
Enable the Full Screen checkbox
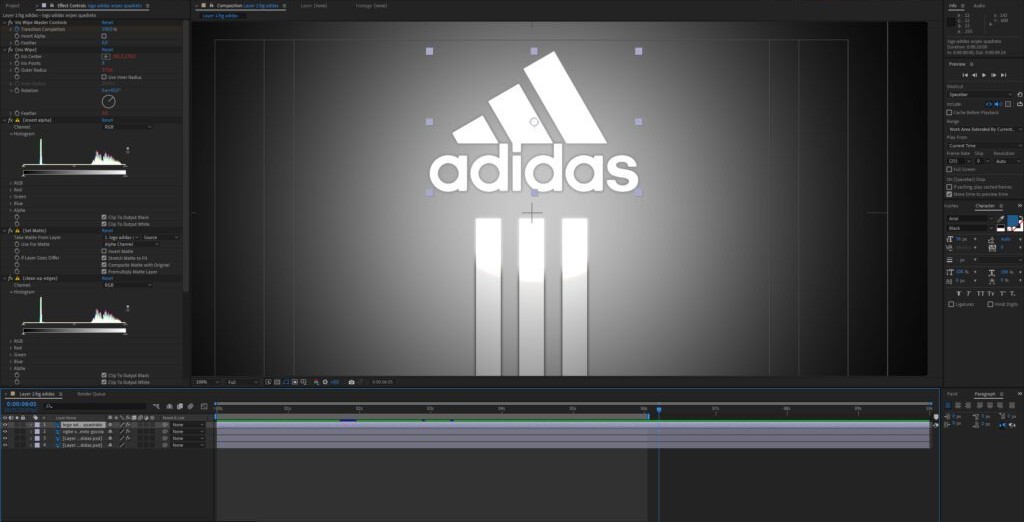[x=950, y=169]
